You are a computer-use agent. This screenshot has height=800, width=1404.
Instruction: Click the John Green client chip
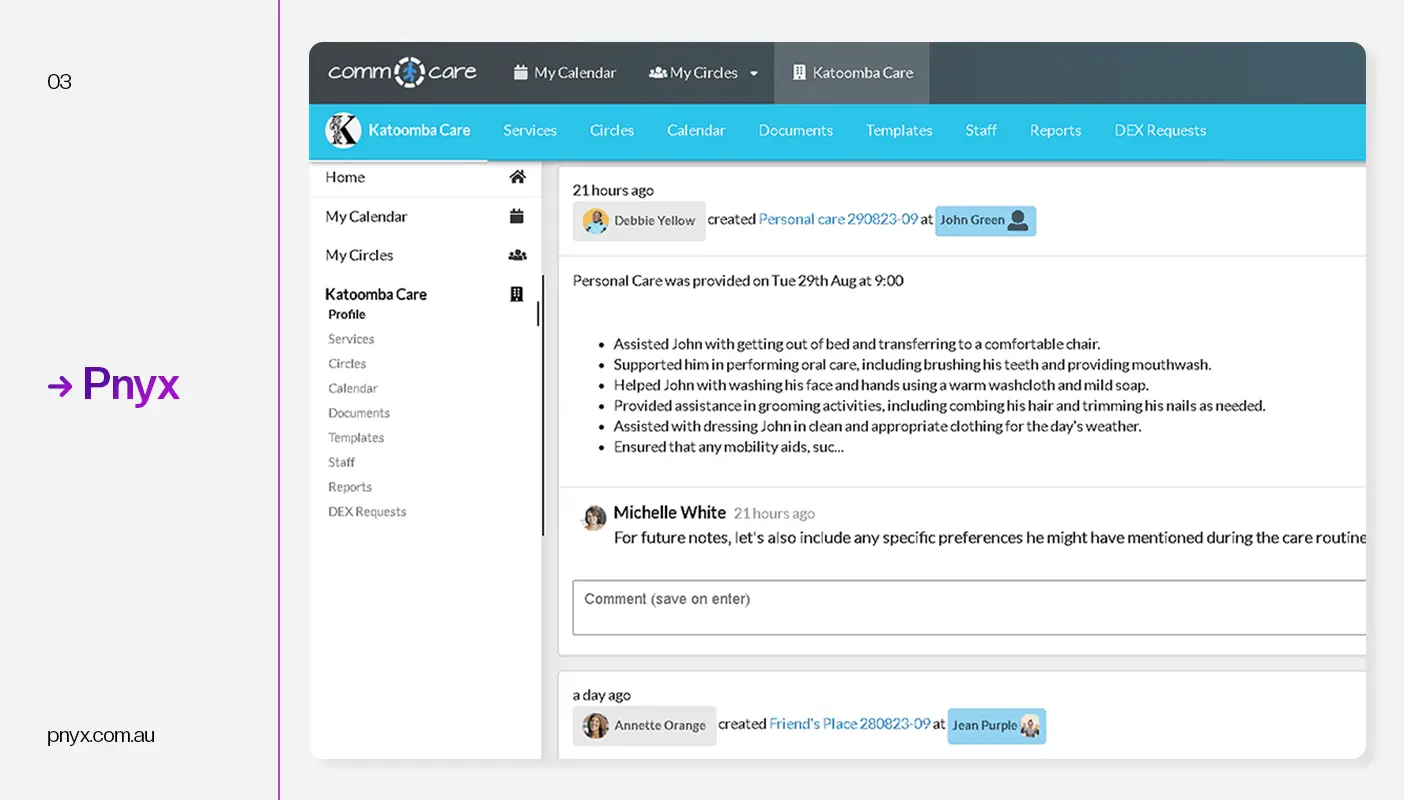(985, 221)
